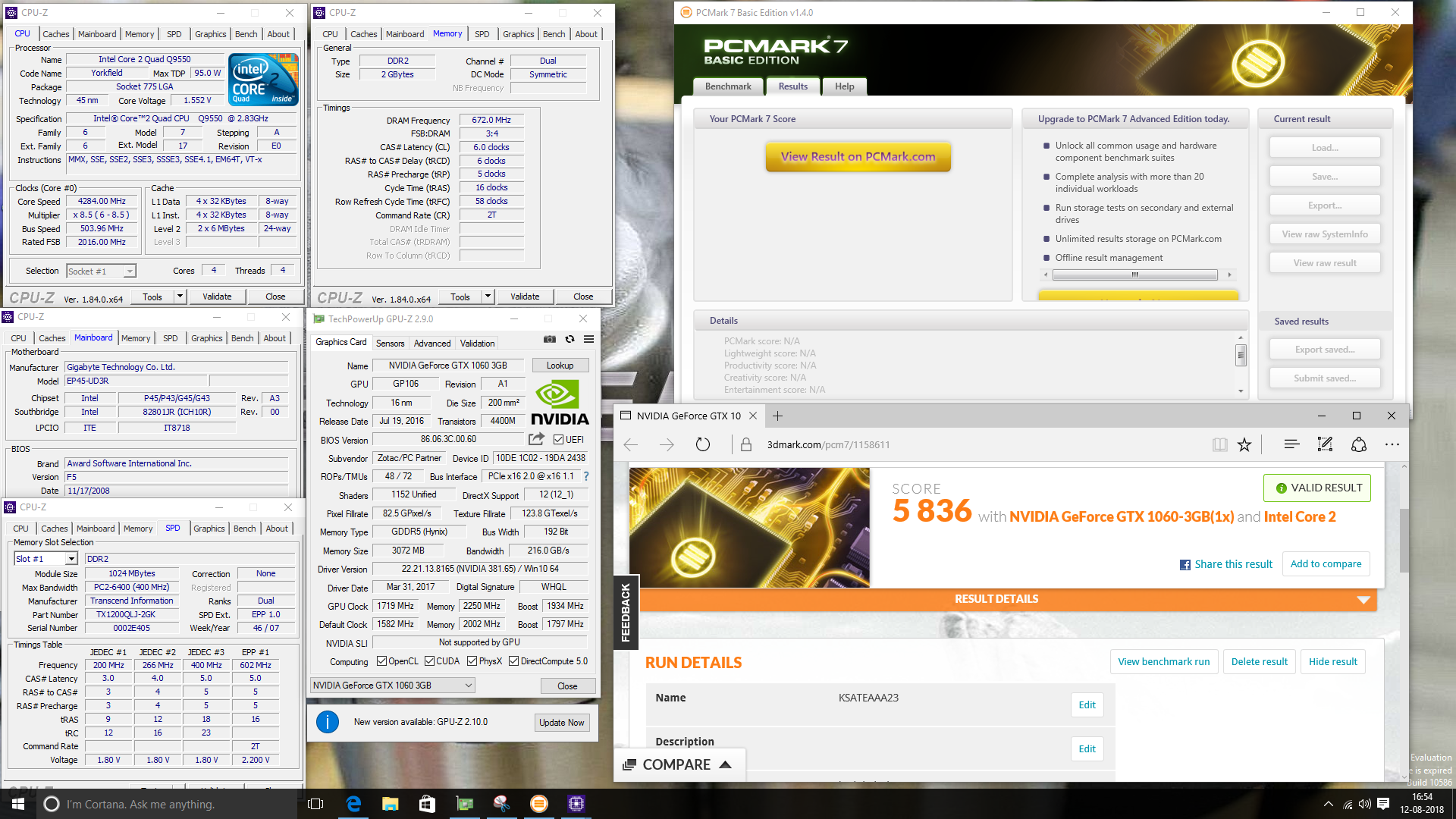Select the Caches tab in the top-left CPU-Z window

pyautogui.click(x=55, y=34)
